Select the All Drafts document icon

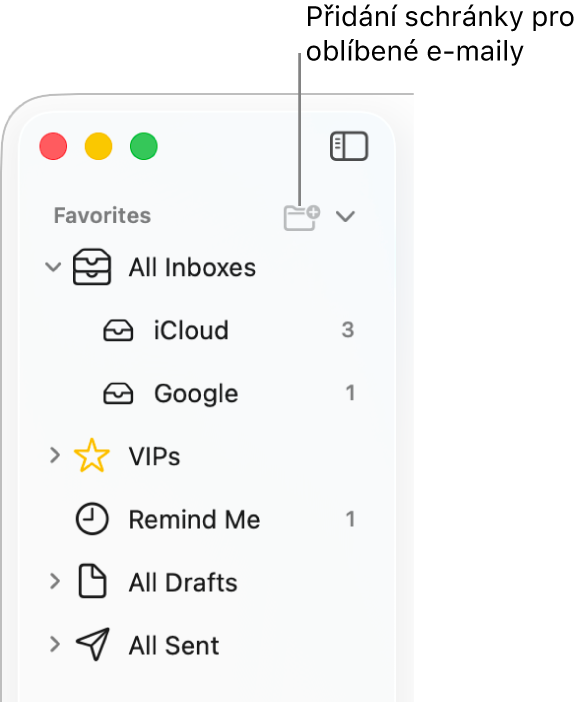pyautogui.click(x=92, y=582)
